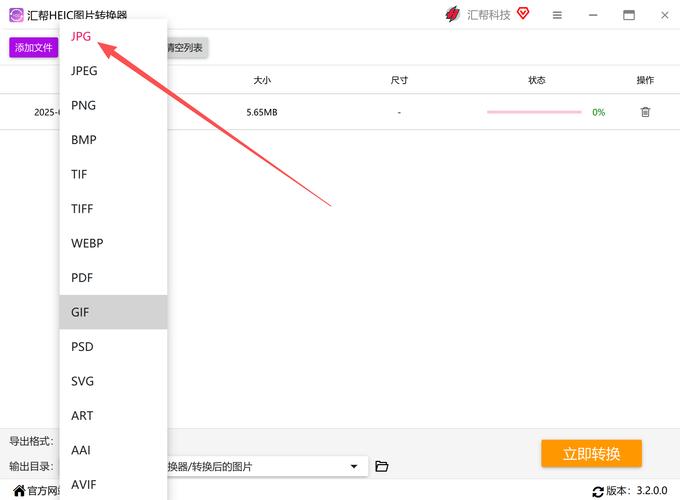The width and height of the screenshot is (680, 500).
Task: Delete the file row with trash icon
Action: [x=645, y=112]
